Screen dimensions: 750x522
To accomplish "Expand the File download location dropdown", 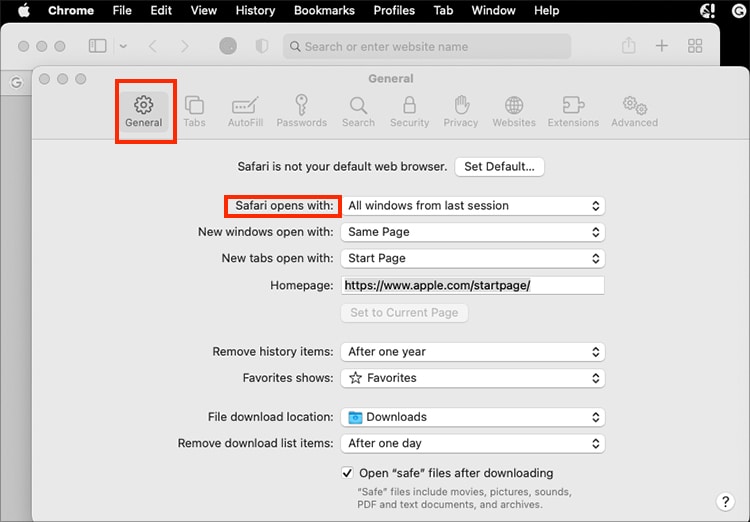I will (473, 417).
